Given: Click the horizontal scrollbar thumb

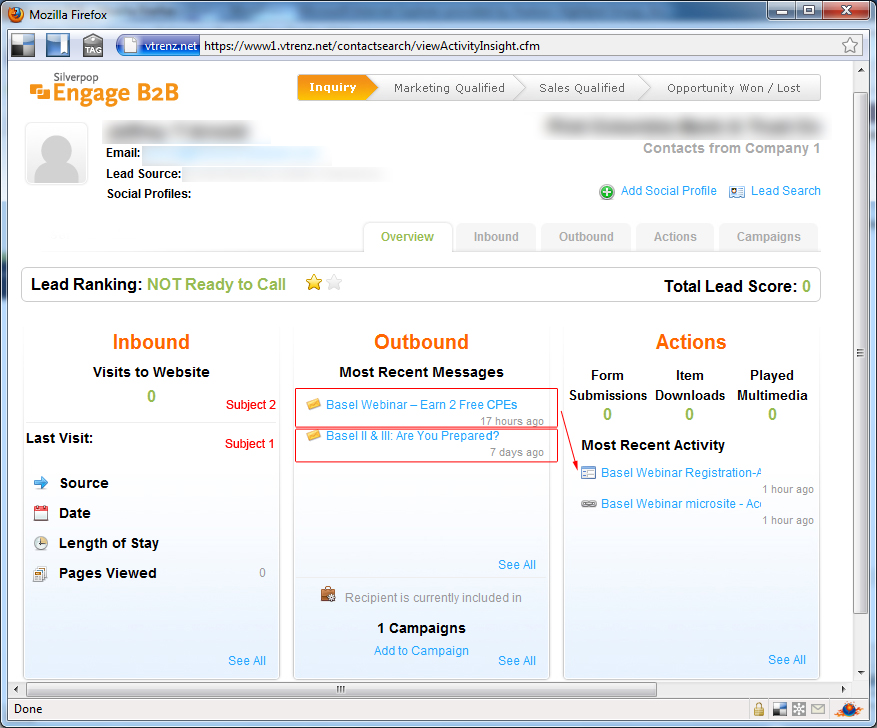Looking at the screenshot, I should click(x=341, y=689).
